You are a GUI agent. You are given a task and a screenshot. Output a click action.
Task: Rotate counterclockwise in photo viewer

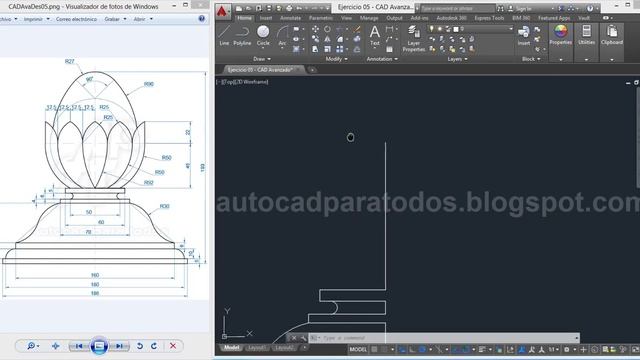140,346
